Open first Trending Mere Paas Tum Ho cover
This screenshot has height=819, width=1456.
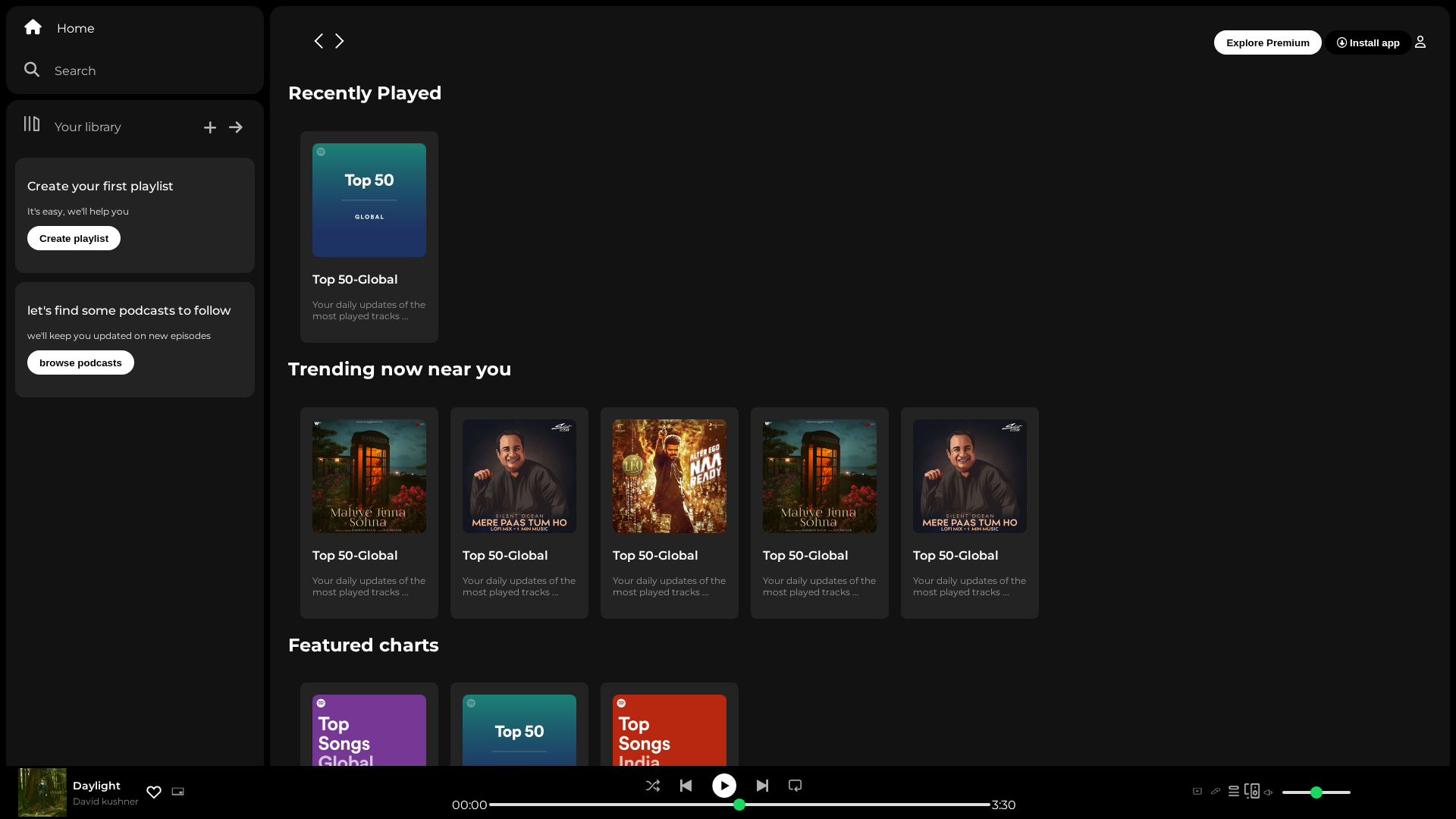coord(519,476)
